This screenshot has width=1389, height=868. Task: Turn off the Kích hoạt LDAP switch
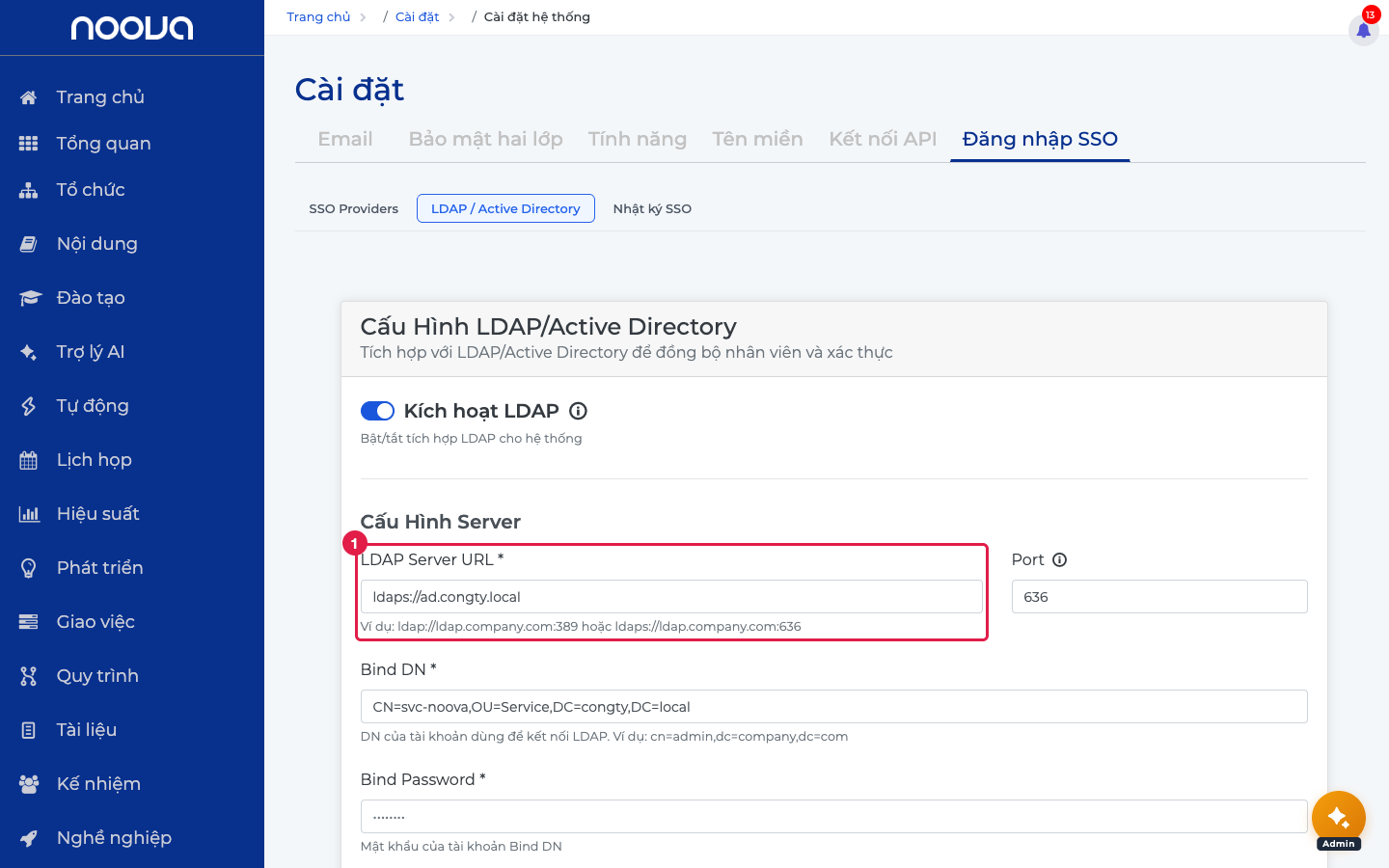coord(377,411)
